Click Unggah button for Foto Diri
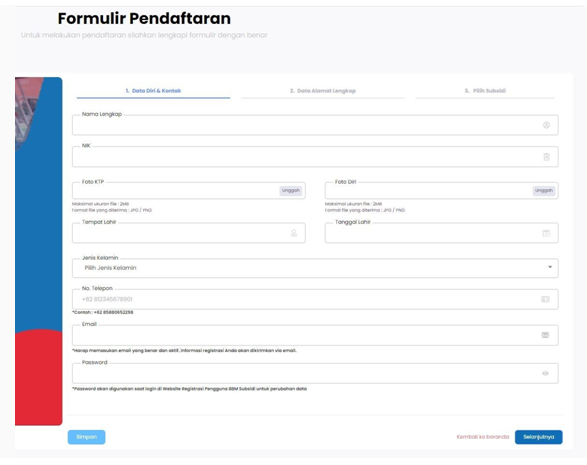 coord(544,191)
